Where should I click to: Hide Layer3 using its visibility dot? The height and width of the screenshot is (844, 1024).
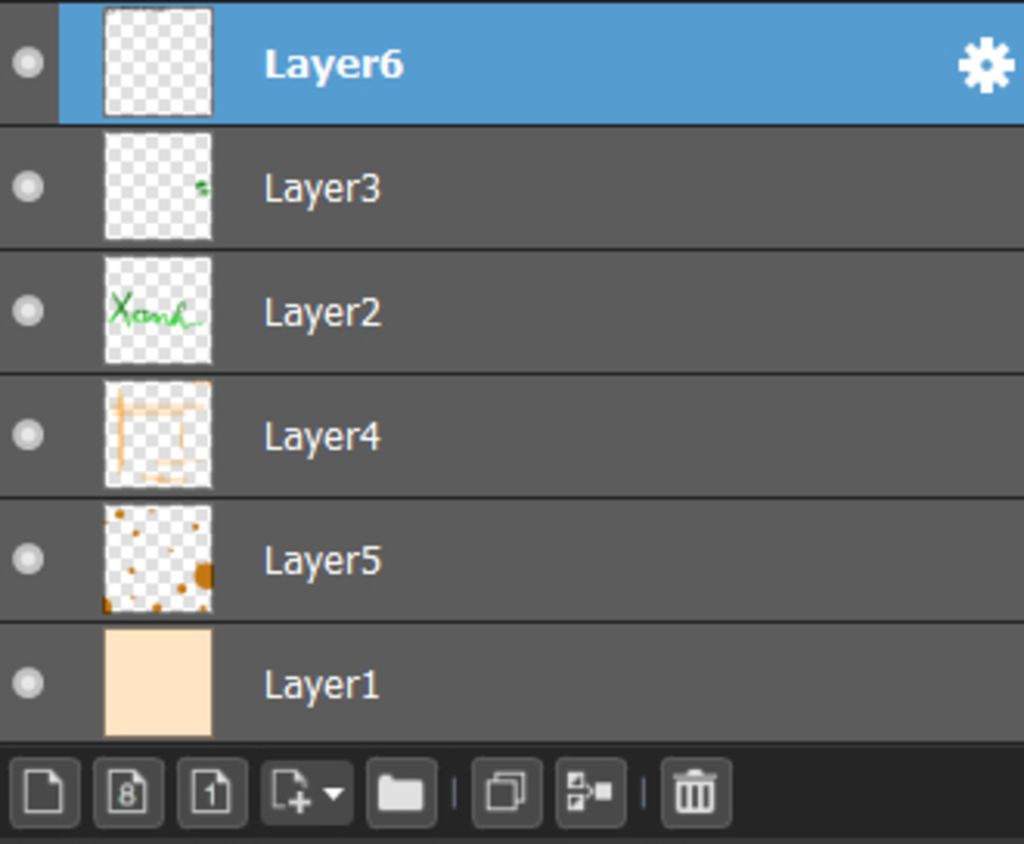pyautogui.click(x=28, y=187)
